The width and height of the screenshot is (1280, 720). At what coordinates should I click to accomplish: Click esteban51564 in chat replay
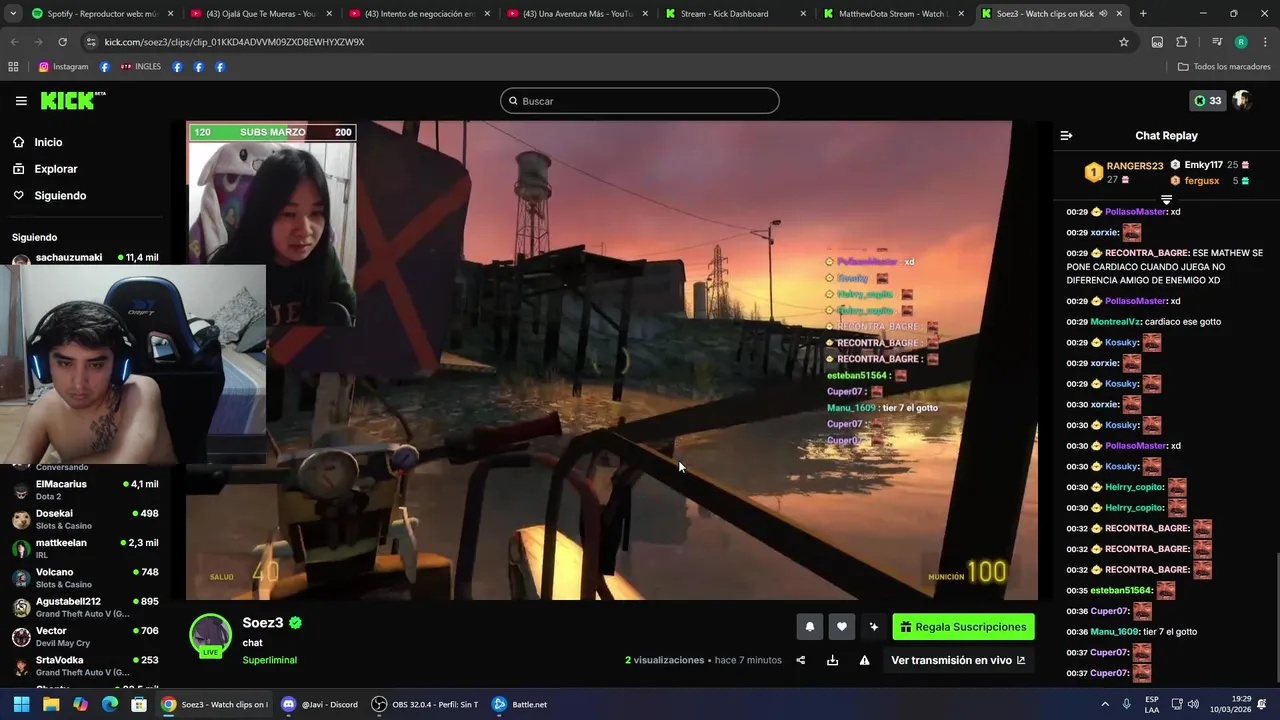click(x=1121, y=591)
